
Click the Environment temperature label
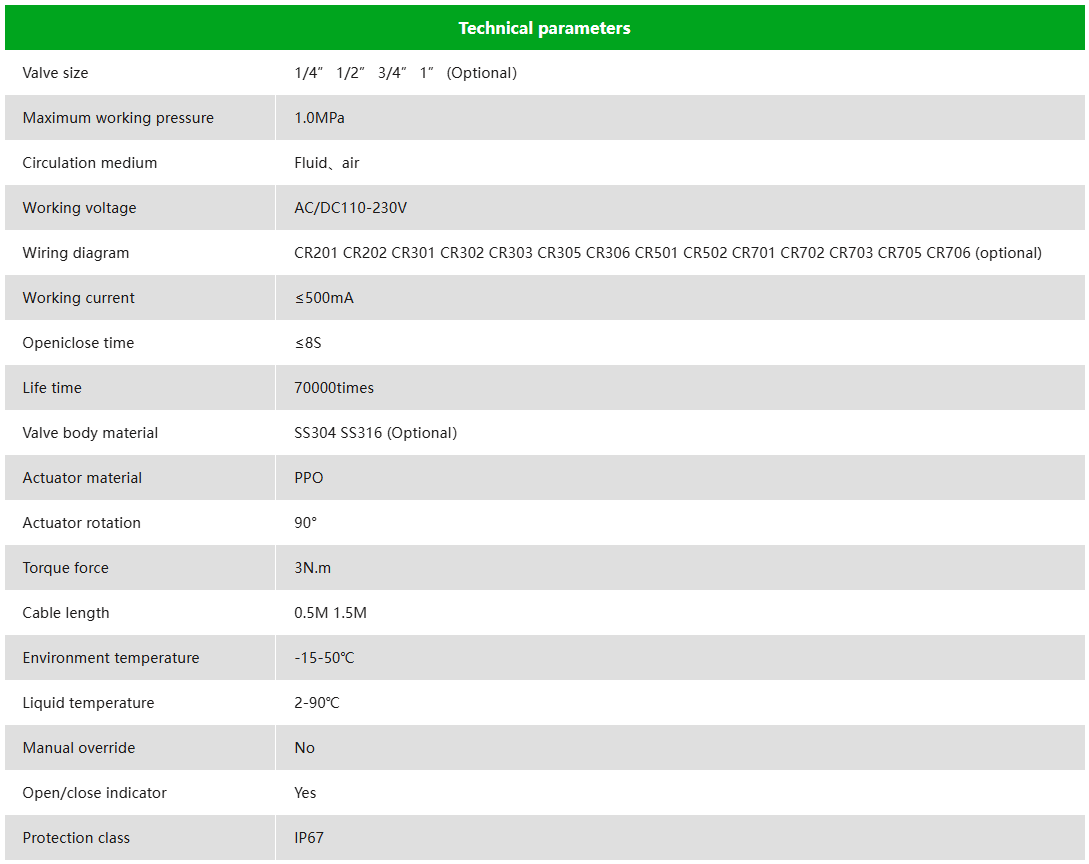click(111, 658)
